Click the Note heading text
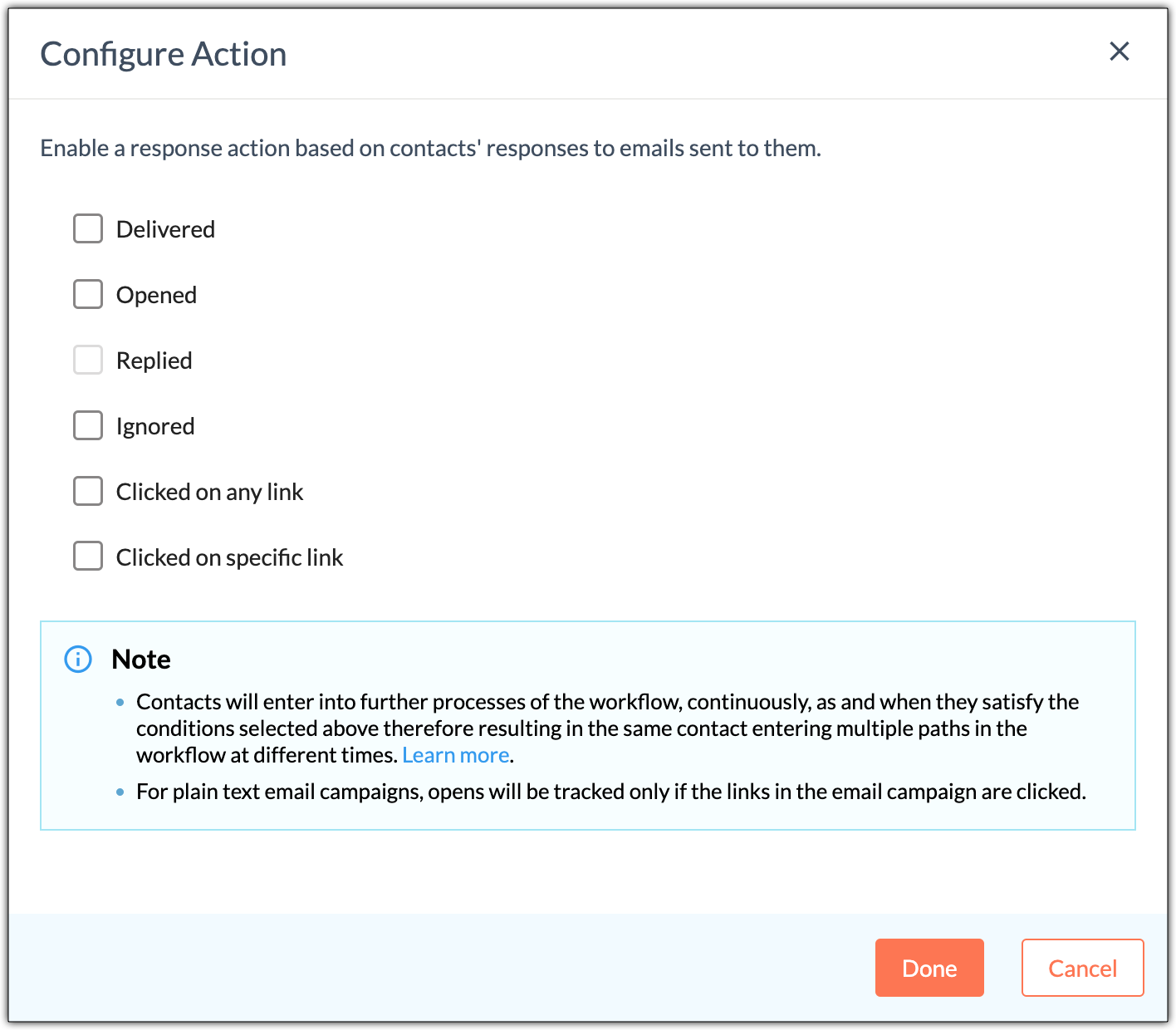1176x1030 pixels. click(x=141, y=660)
